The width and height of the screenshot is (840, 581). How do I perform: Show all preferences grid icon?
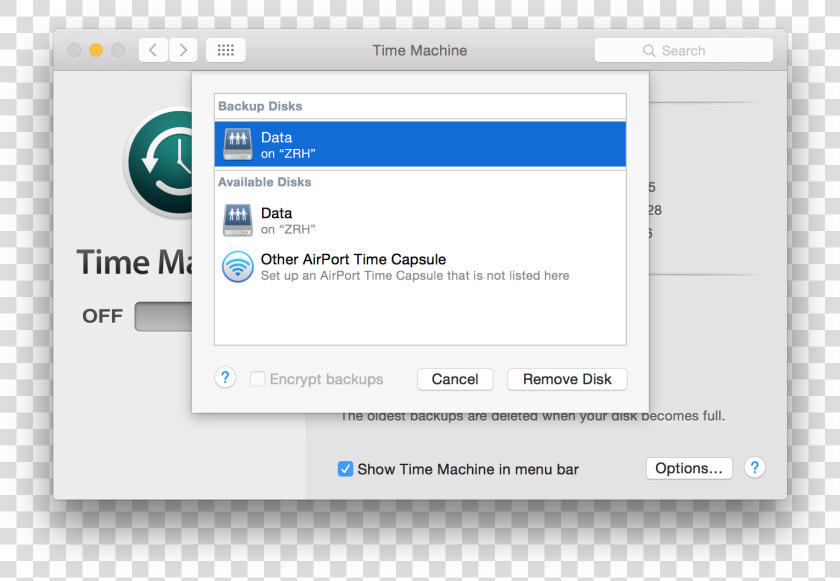coord(226,50)
